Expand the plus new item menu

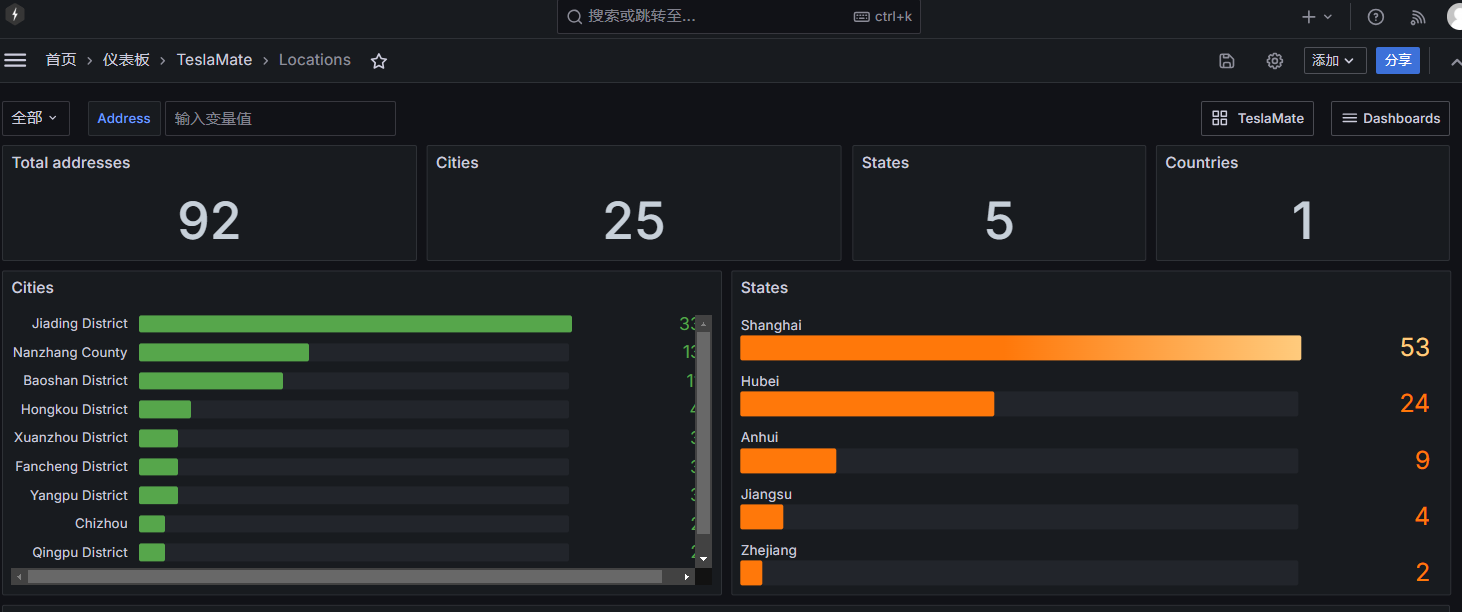tap(1317, 17)
